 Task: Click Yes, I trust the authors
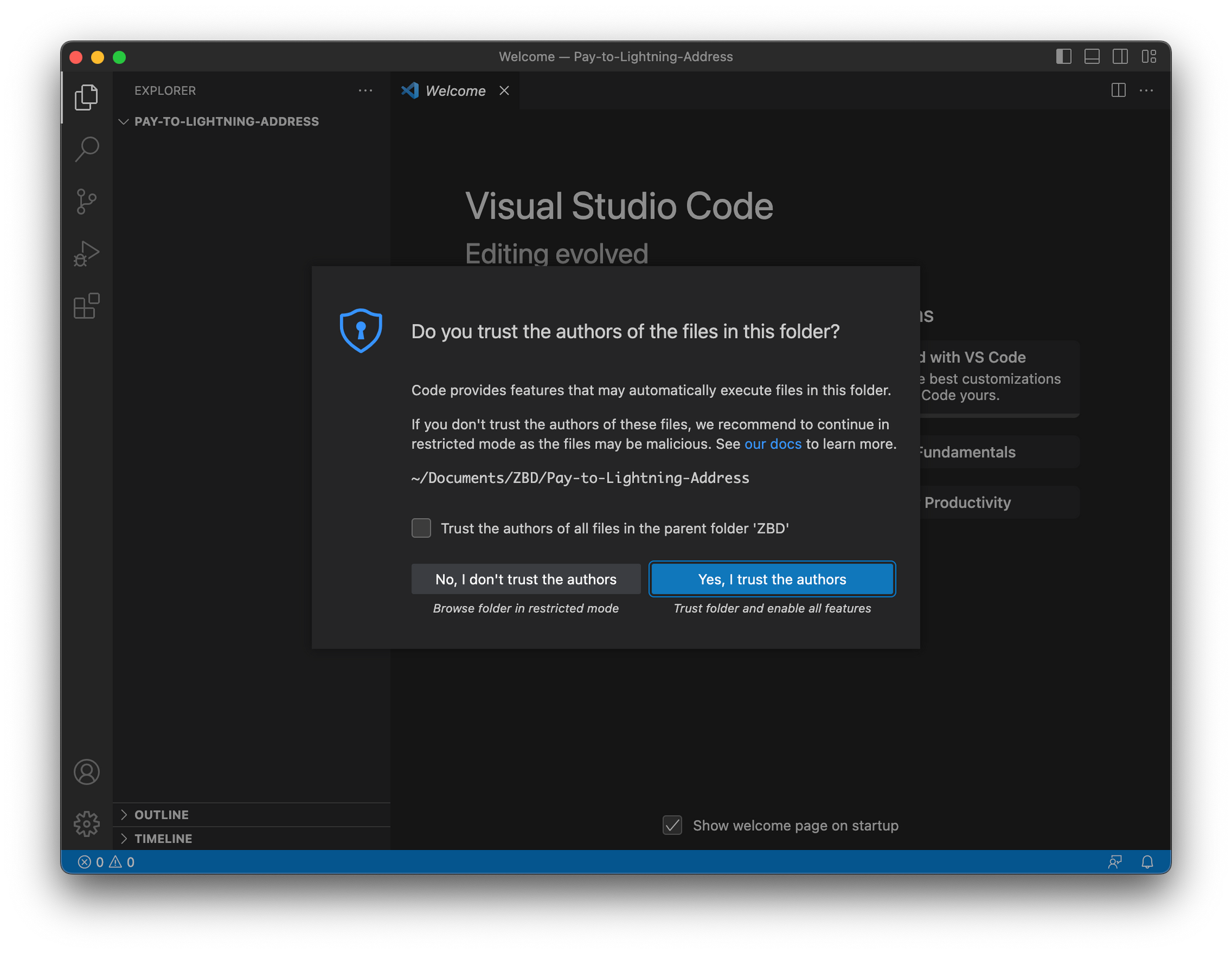(x=772, y=579)
